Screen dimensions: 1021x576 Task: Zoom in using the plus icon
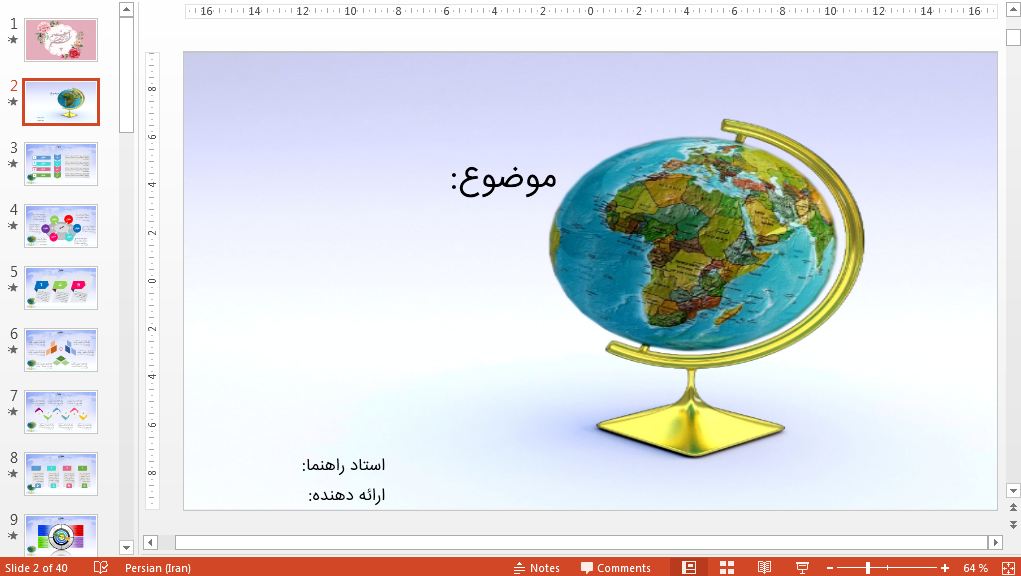(945, 567)
